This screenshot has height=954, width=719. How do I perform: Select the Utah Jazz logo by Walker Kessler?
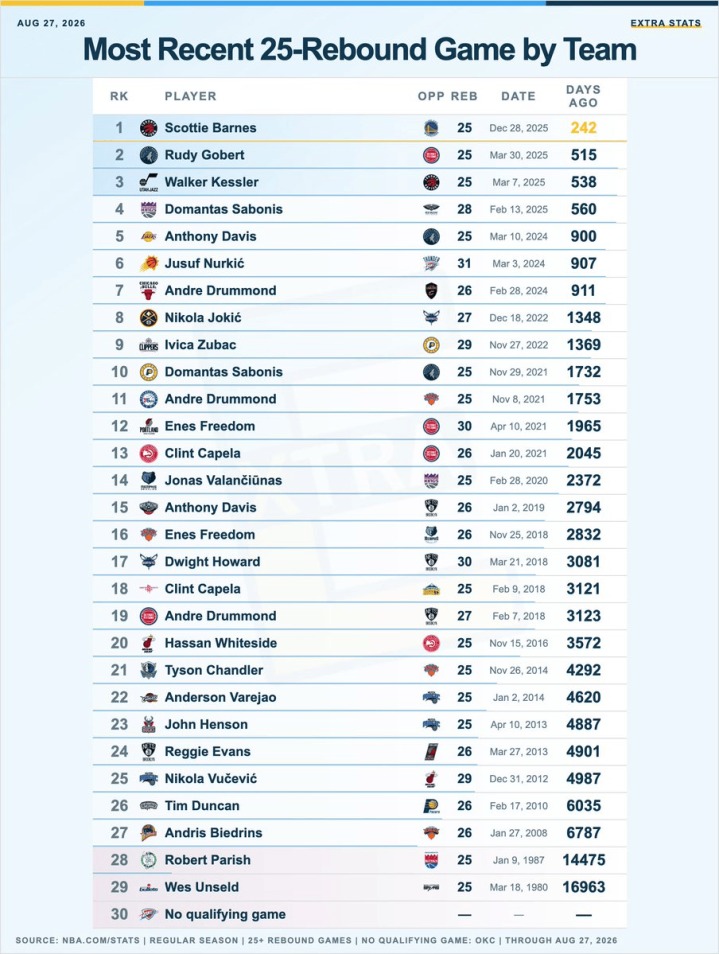[x=148, y=182]
